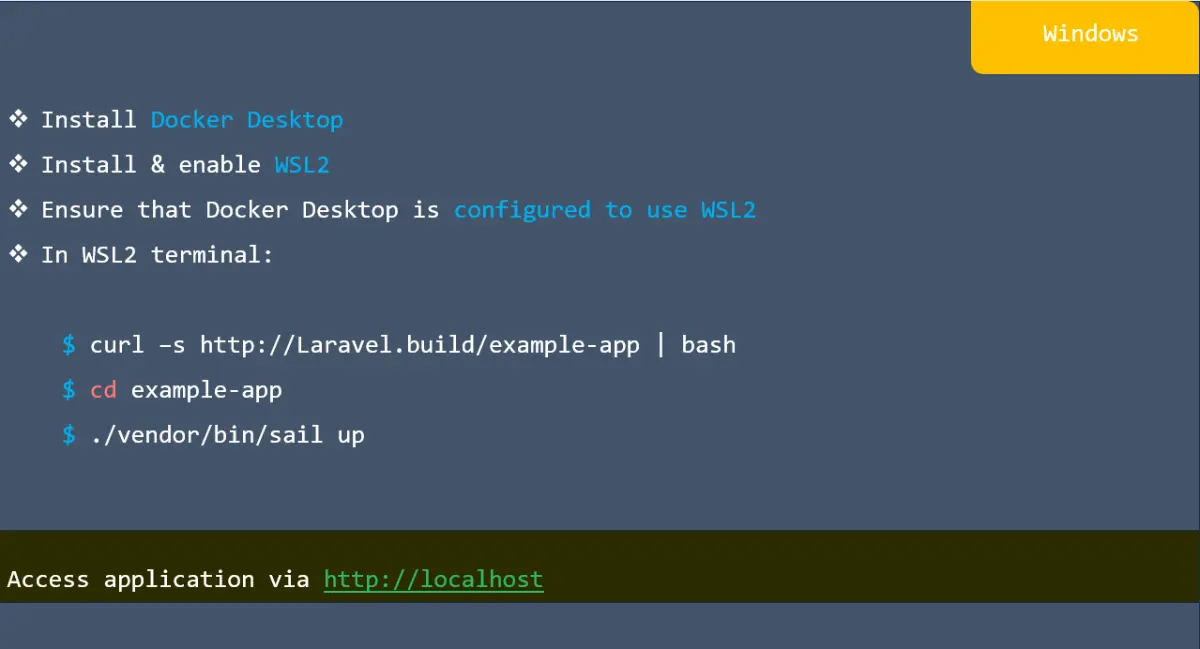The height and width of the screenshot is (649, 1200).
Task: Click the 'In WSL2 terminal:' text
Action: click(x=157, y=255)
